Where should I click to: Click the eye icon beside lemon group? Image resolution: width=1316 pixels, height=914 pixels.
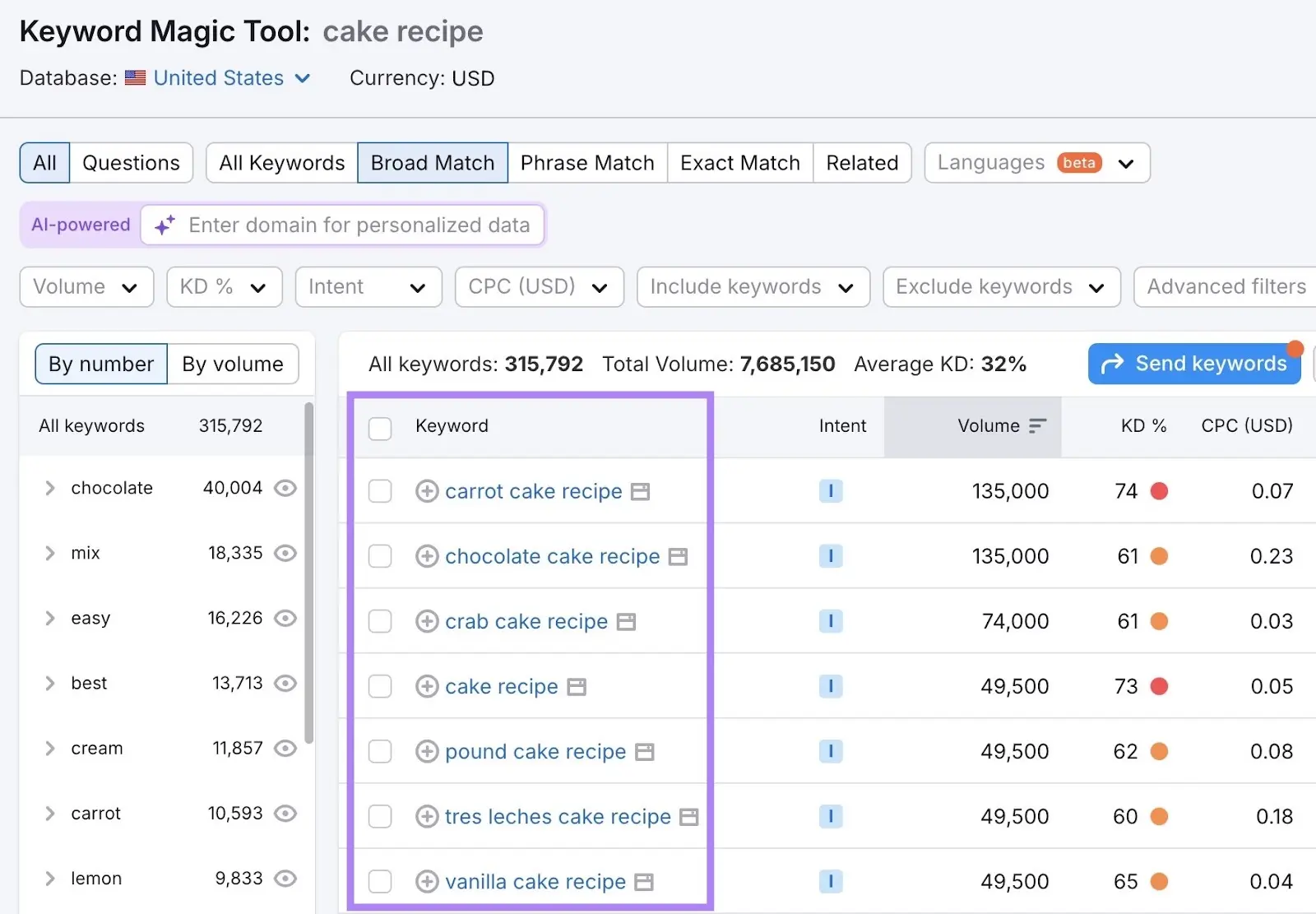tap(285, 878)
